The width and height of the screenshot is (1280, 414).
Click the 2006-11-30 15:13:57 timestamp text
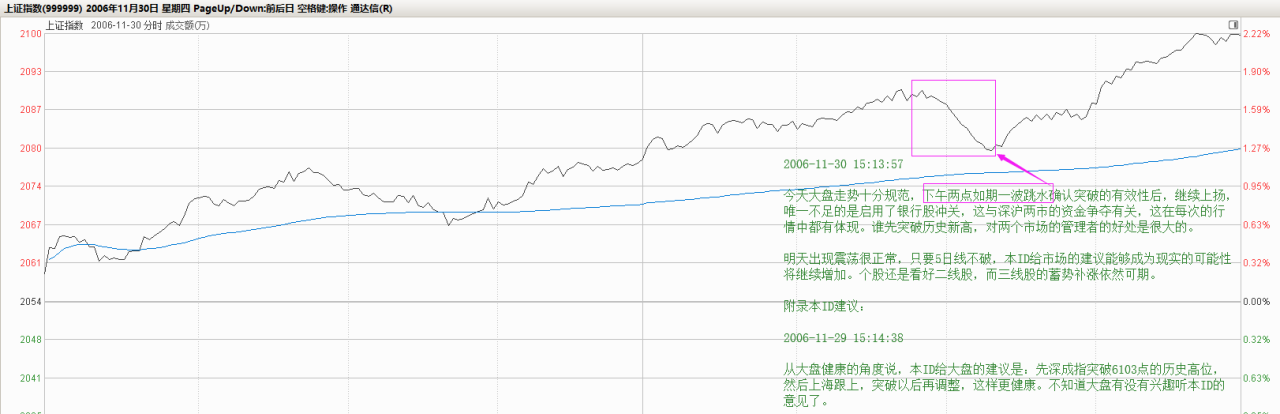(843, 163)
